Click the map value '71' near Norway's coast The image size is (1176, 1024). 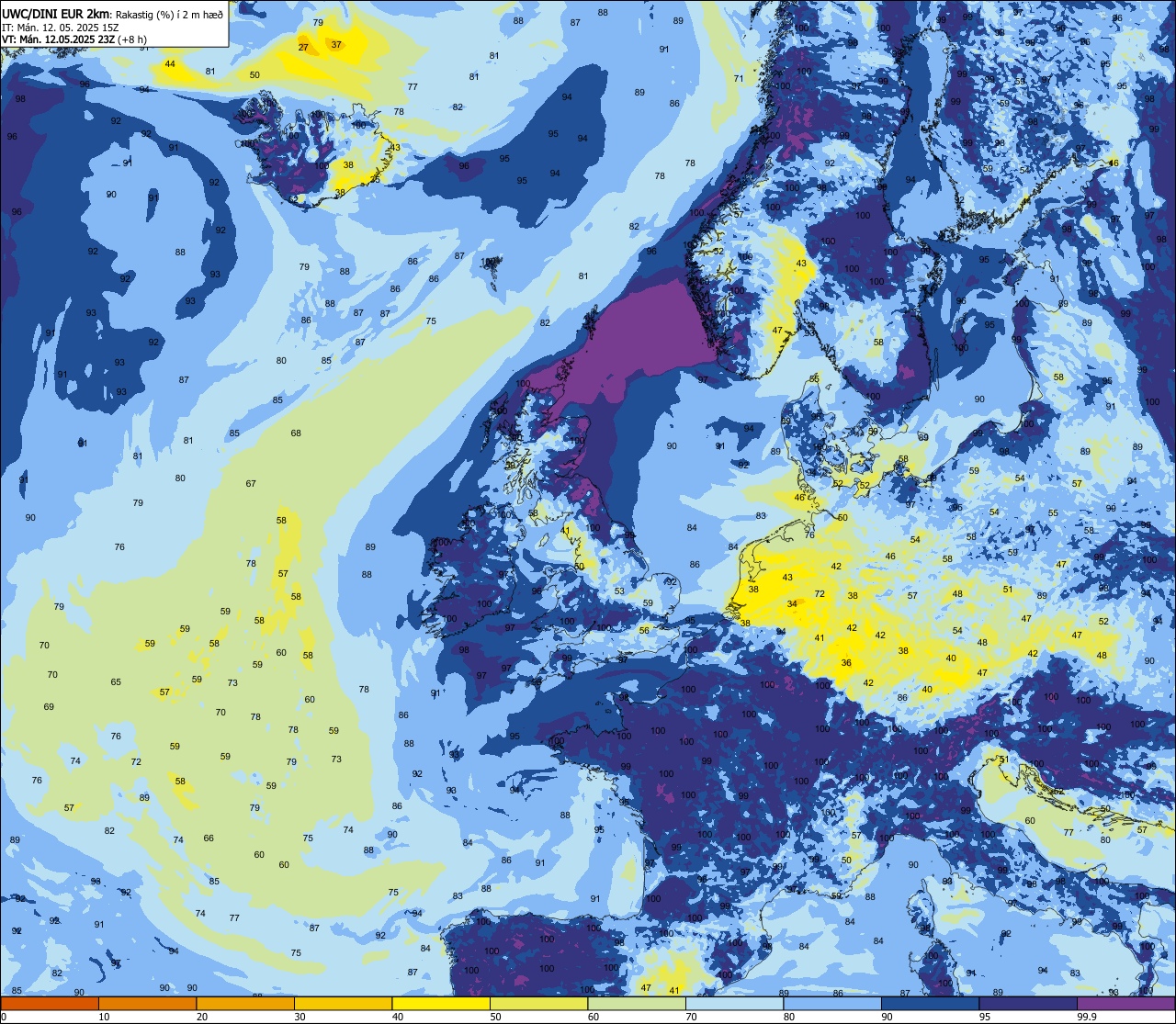739,79
